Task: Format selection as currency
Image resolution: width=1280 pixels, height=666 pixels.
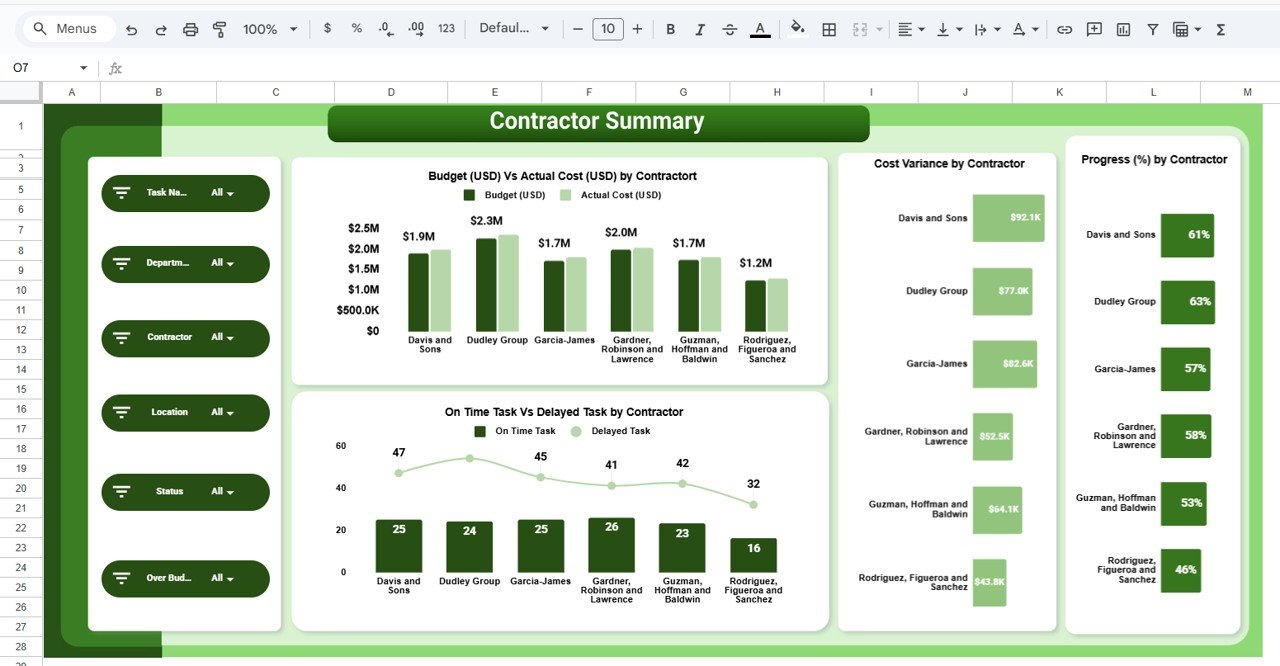Action: 327,29
